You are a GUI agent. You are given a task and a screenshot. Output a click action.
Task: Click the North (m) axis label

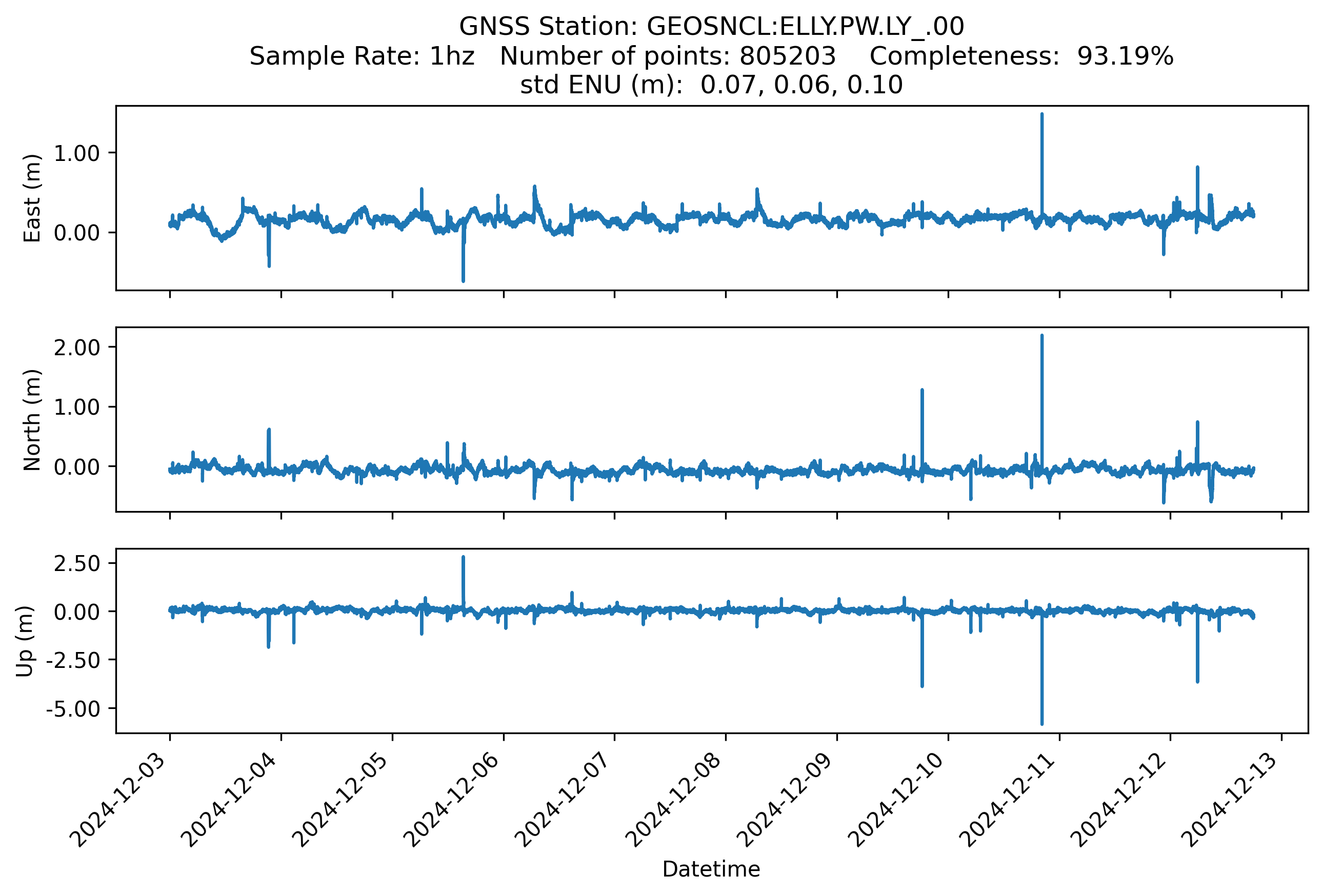click(32, 420)
